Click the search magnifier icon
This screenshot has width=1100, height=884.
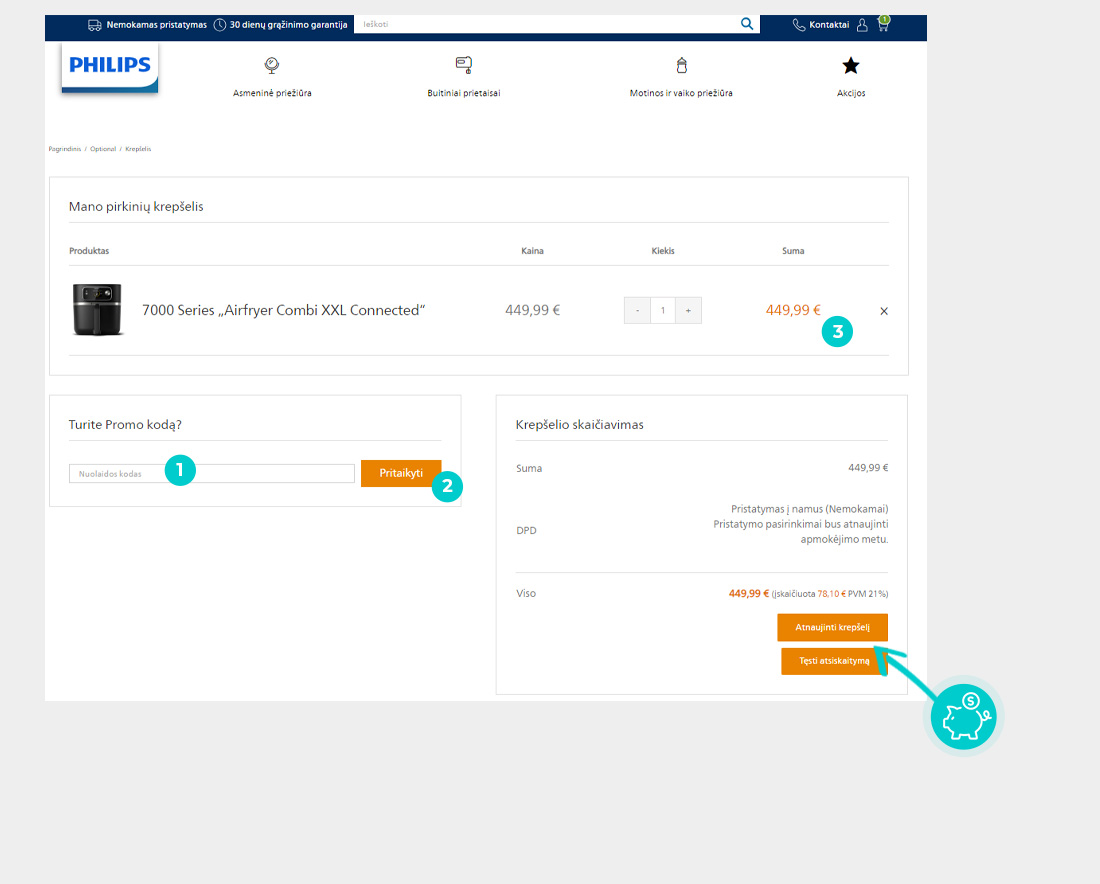click(746, 24)
